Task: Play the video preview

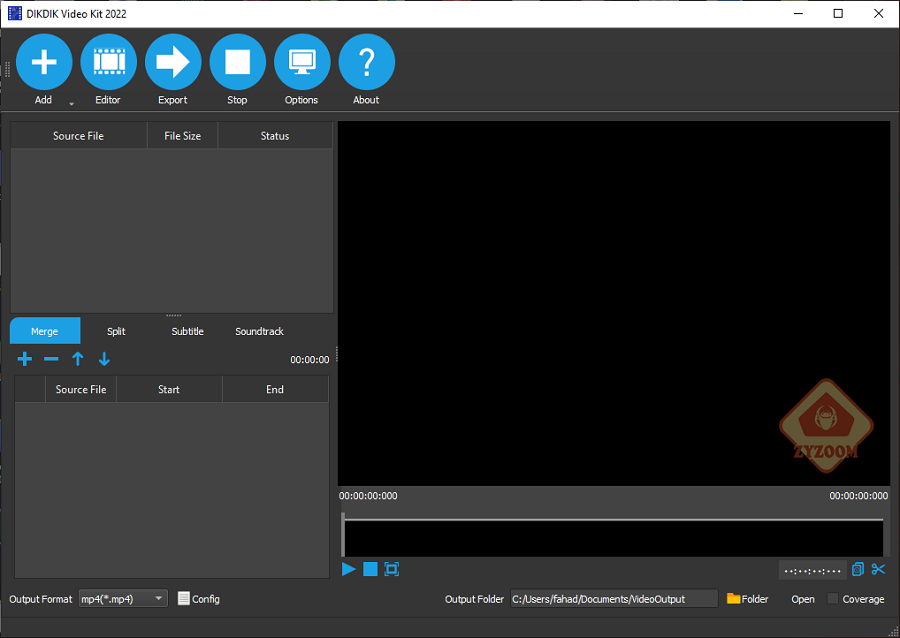Action: pos(348,569)
